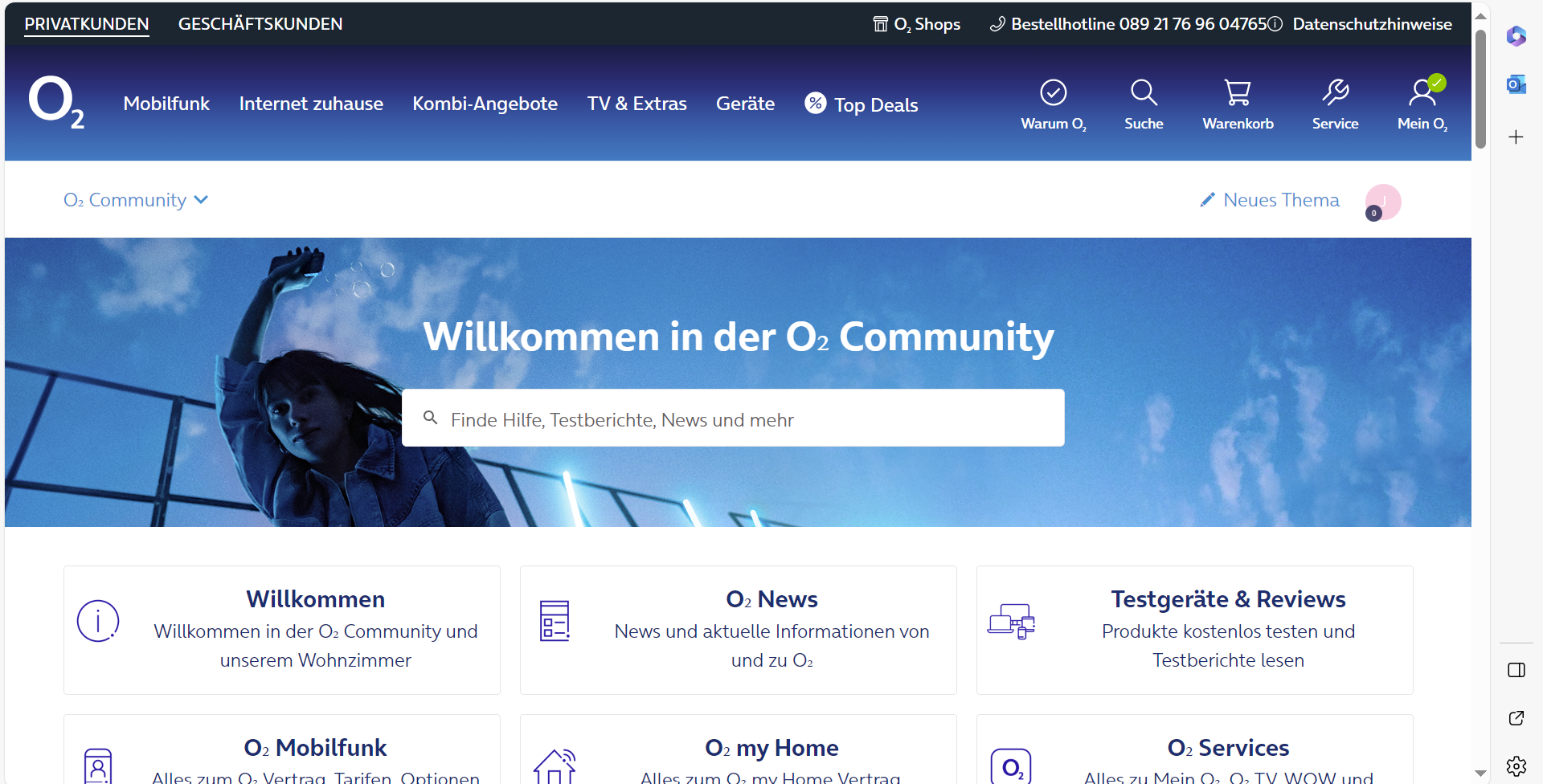The width and height of the screenshot is (1543, 784).
Task: Click the O2 News newspaper icon
Action: (555, 621)
